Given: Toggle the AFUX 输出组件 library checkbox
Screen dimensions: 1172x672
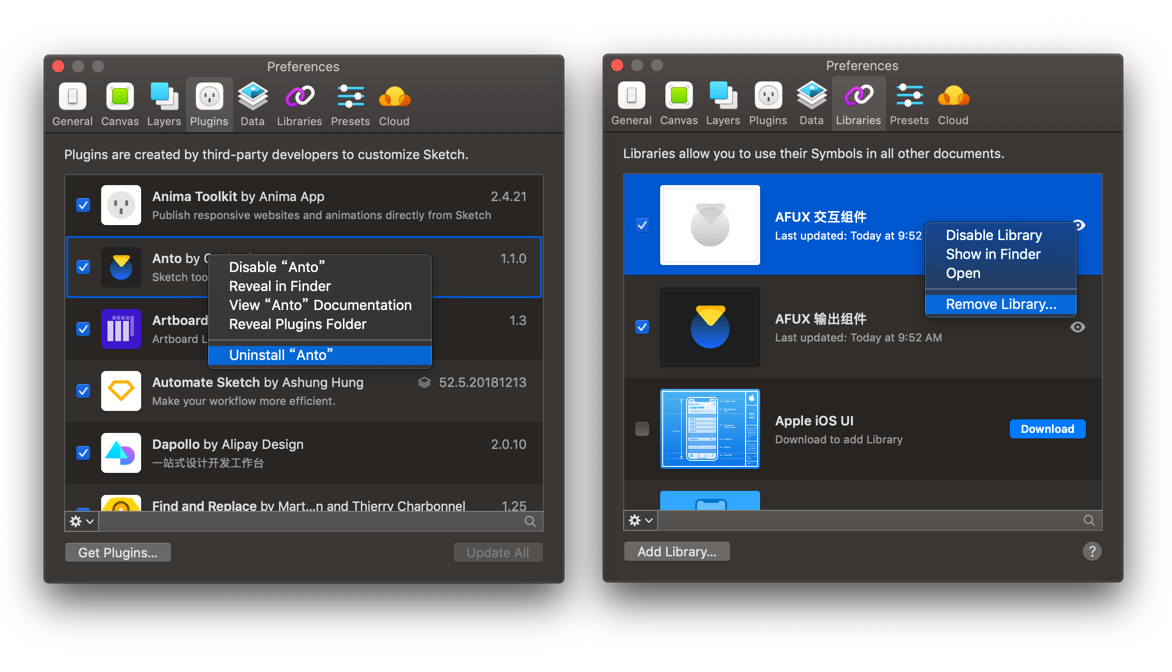Looking at the screenshot, I should coord(642,327).
